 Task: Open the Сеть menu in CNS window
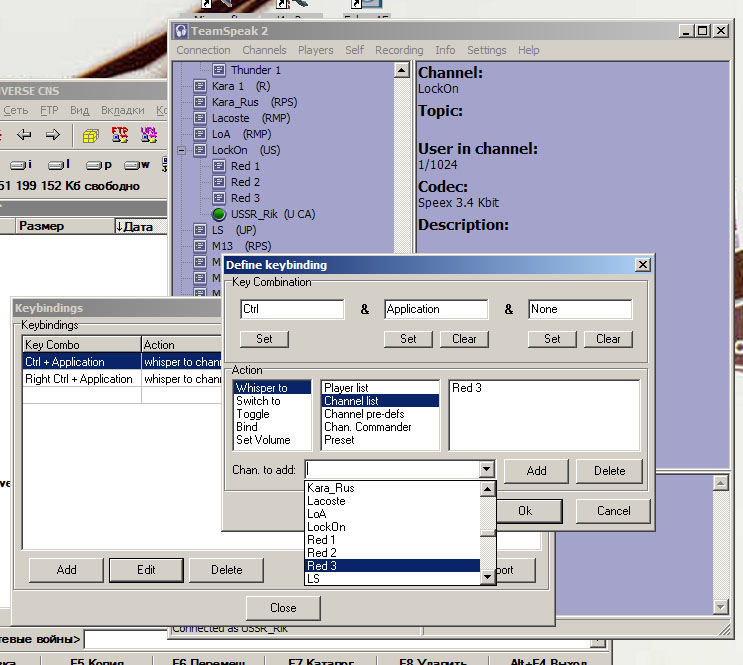pyautogui.click(x=16, y=110)
